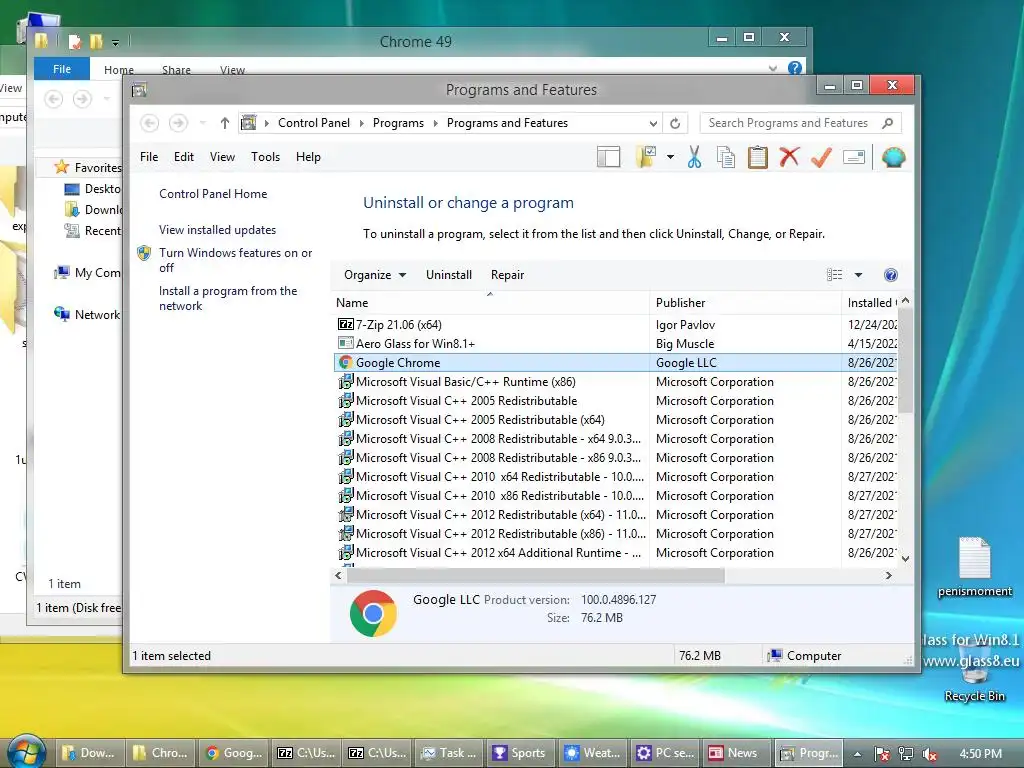Open the Tools menu
The width and height of the screenshot is (1024, 768).
tap(265, 157)
